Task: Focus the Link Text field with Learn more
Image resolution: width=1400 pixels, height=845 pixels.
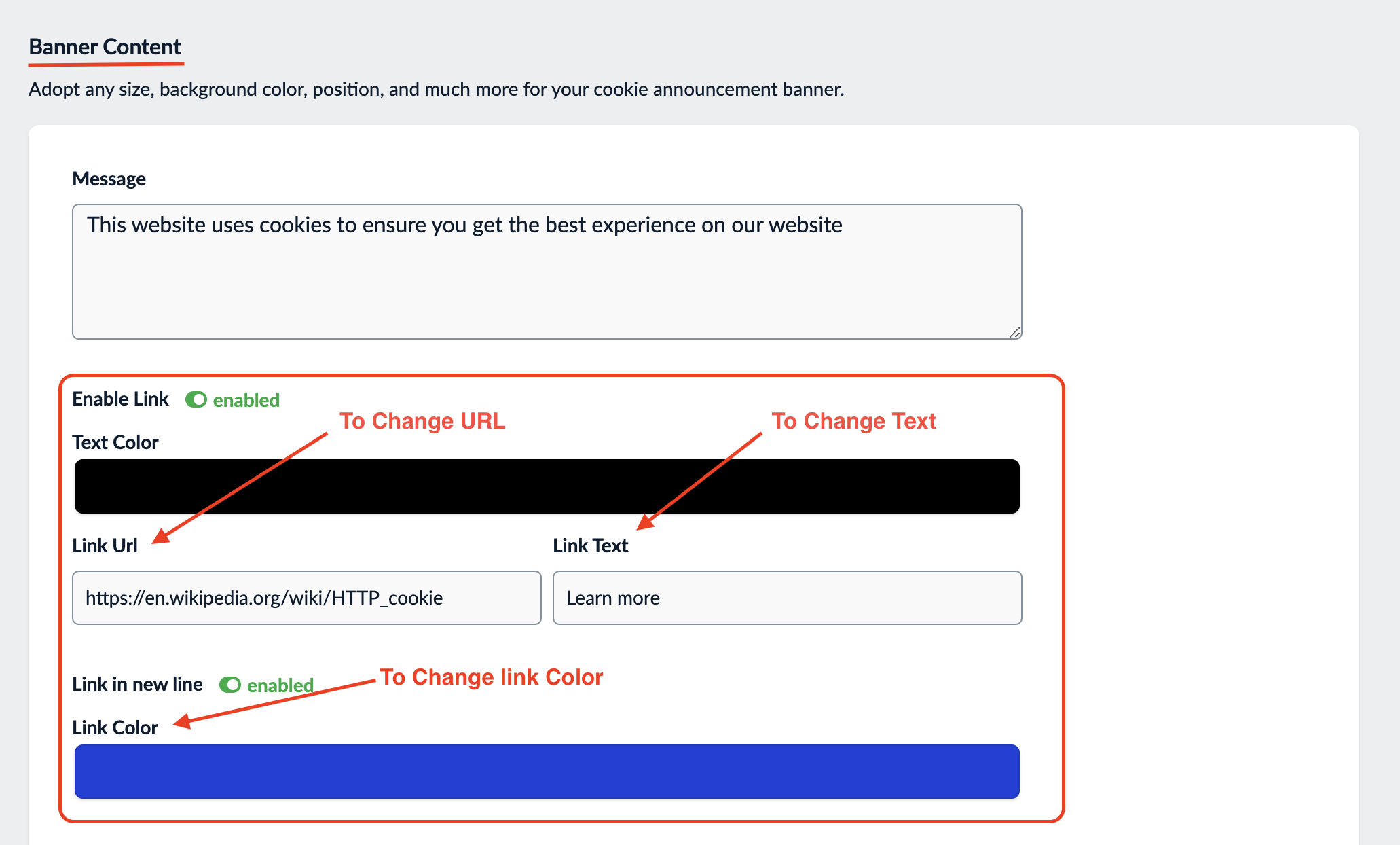Action: pyautogui.click(x=787, y=598)
